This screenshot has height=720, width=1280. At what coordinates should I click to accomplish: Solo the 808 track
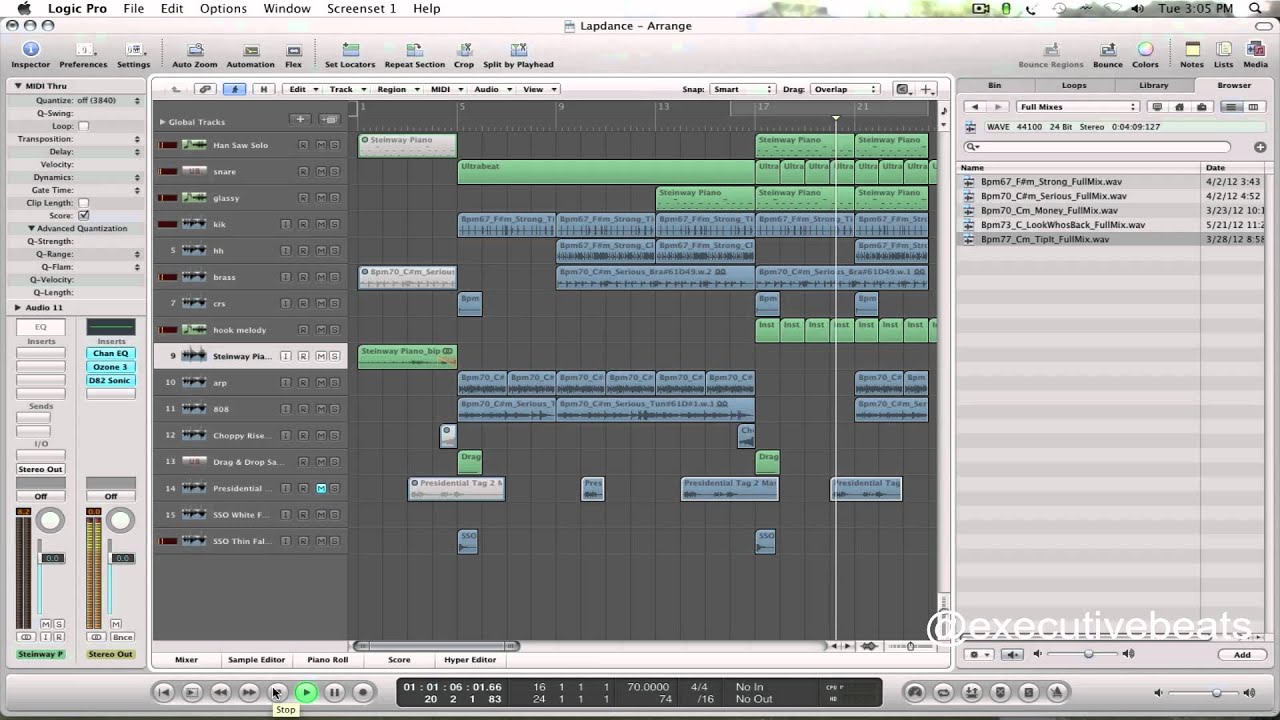coord(335,409)
